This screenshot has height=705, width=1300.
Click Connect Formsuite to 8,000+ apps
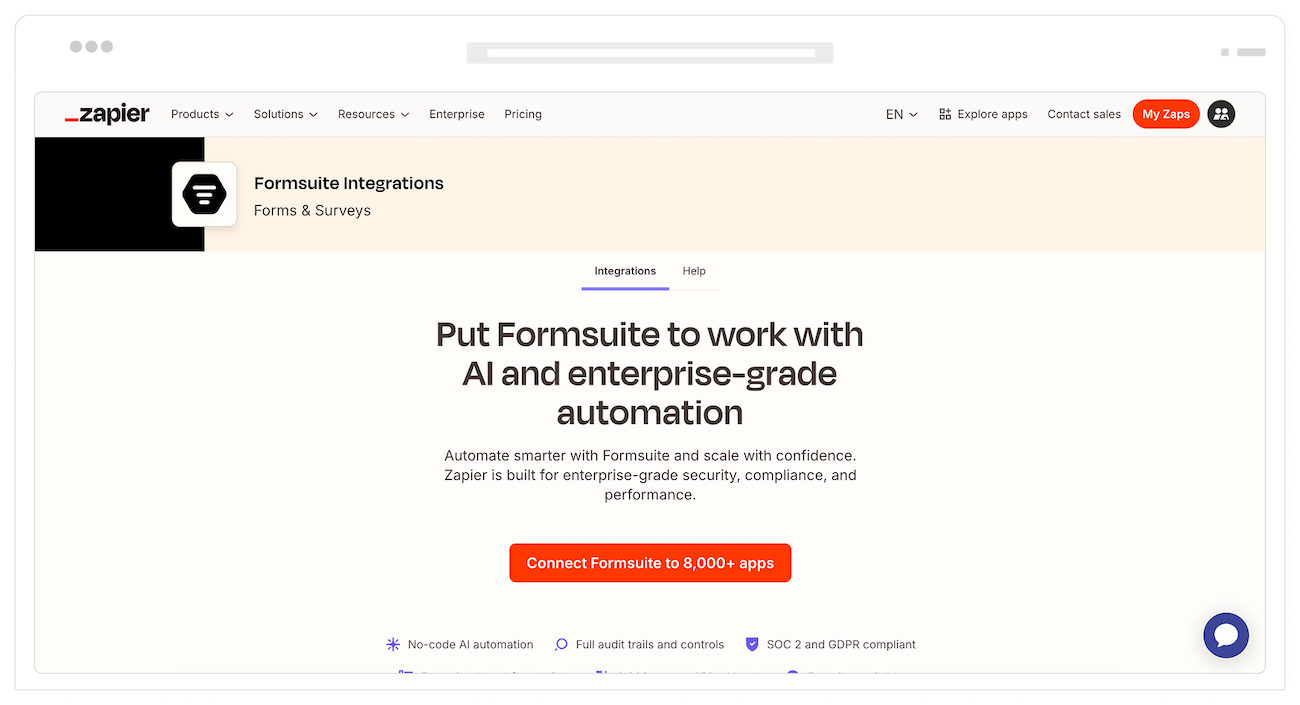pos(650,563)
